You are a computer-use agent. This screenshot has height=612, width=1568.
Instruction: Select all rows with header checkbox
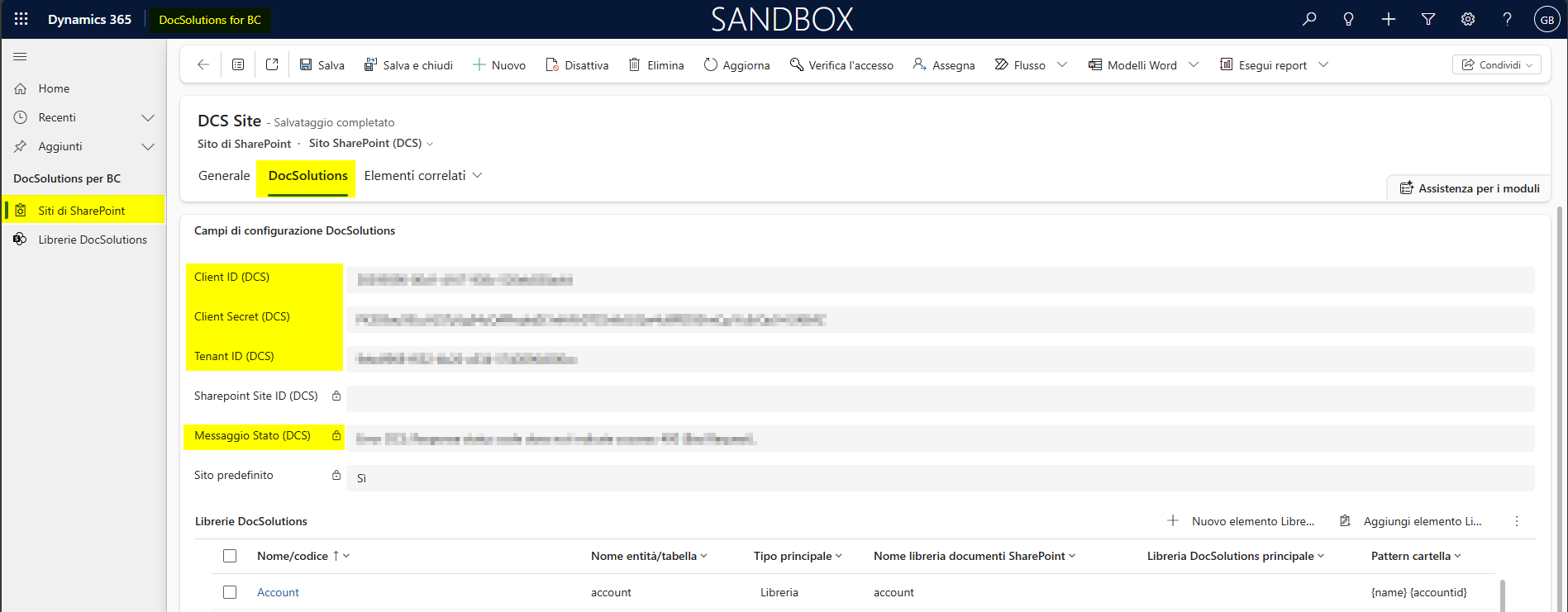[230, 556]
